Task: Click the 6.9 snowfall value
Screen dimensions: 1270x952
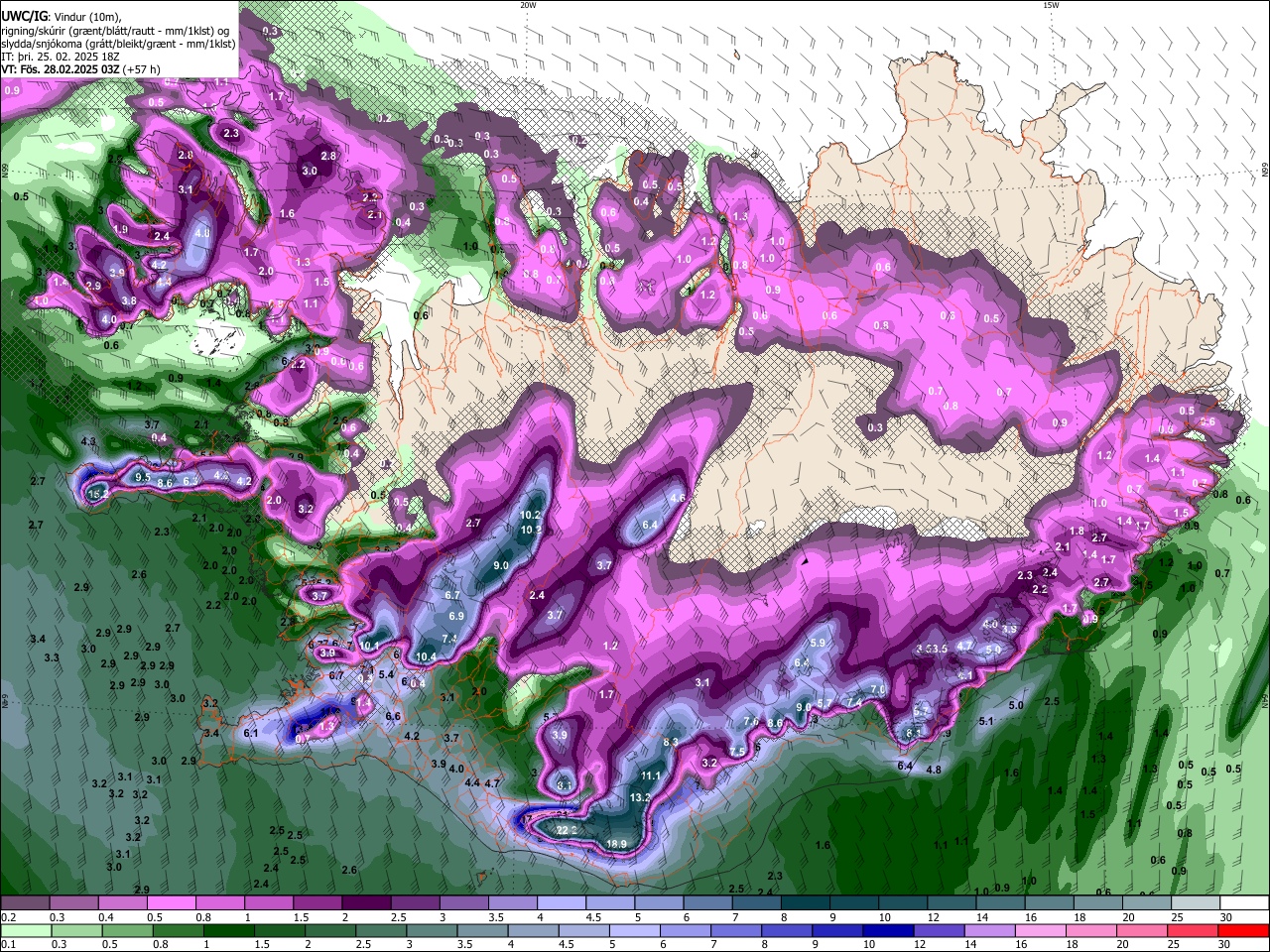Action: tap(456, 616)
